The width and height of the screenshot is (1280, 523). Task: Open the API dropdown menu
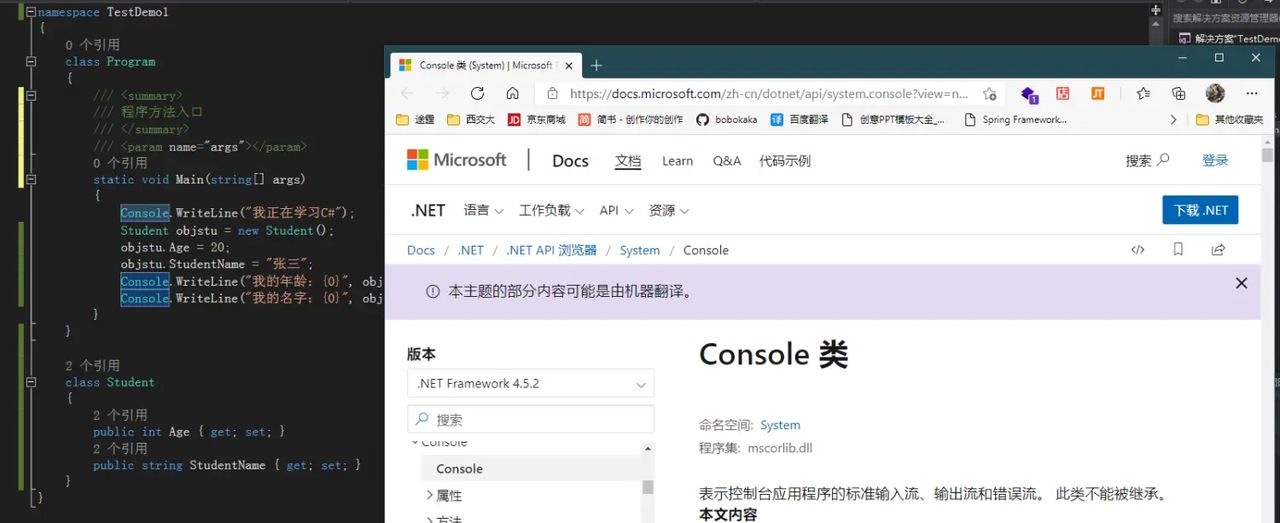coord(617,210)
